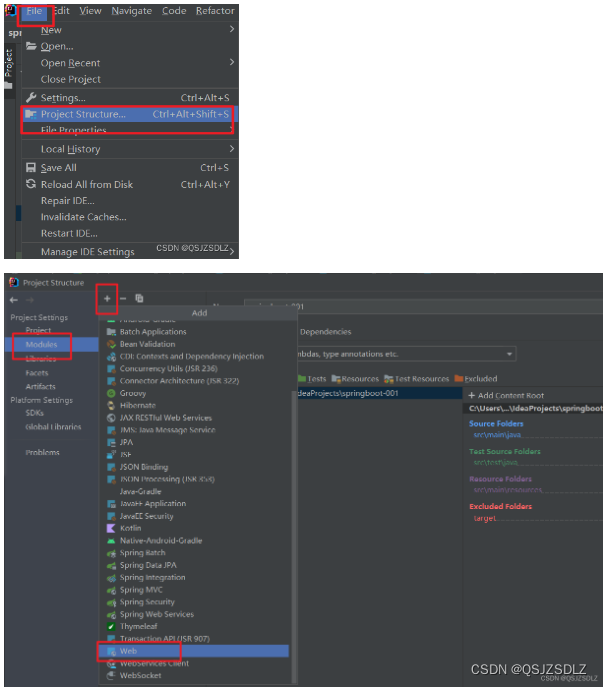Add Native-Android-Gradle framework
The width and height of the screenshot is (603, 687).
161,540
